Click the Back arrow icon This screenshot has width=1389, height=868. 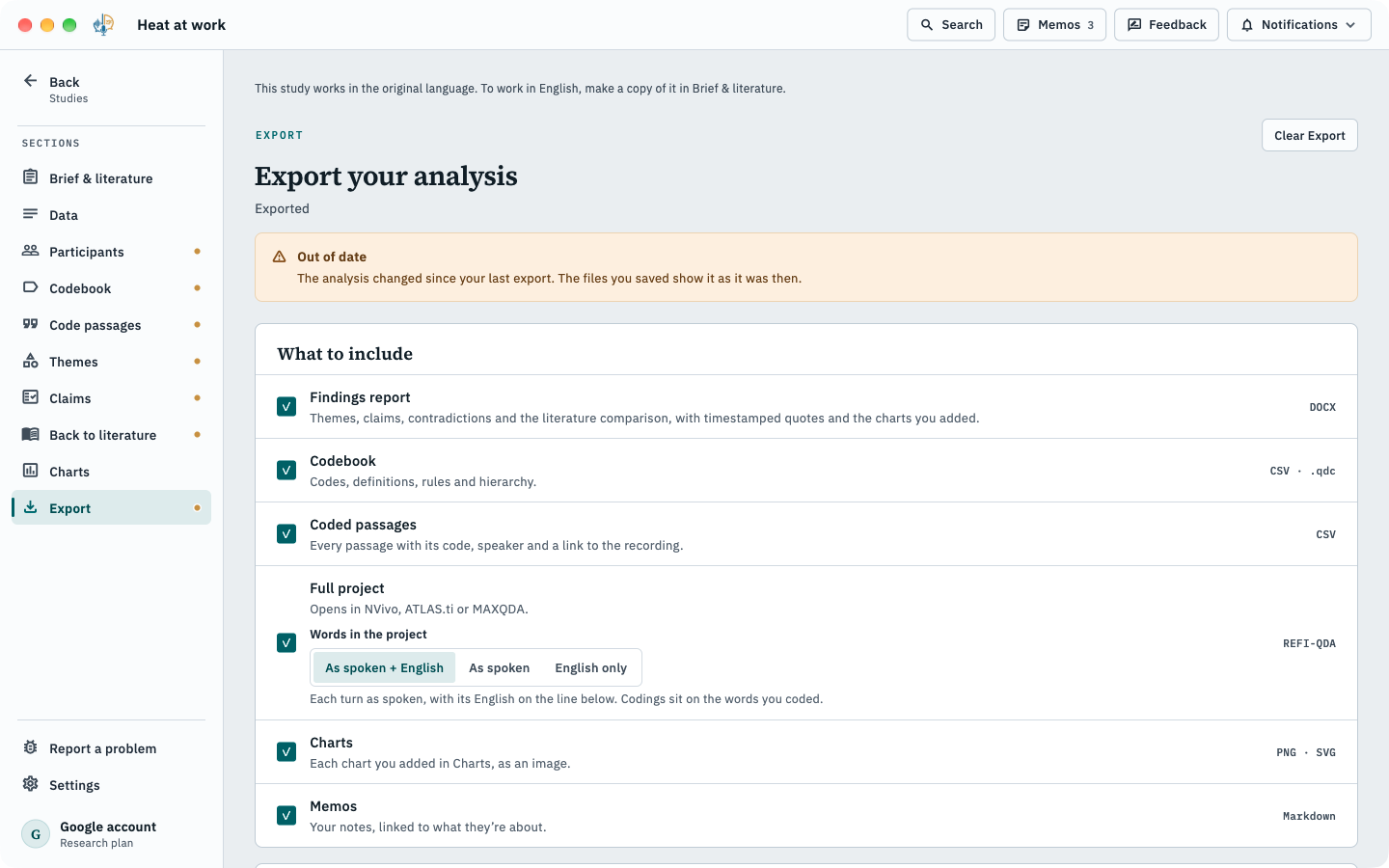pyautogui.click(x=31, y=81)
